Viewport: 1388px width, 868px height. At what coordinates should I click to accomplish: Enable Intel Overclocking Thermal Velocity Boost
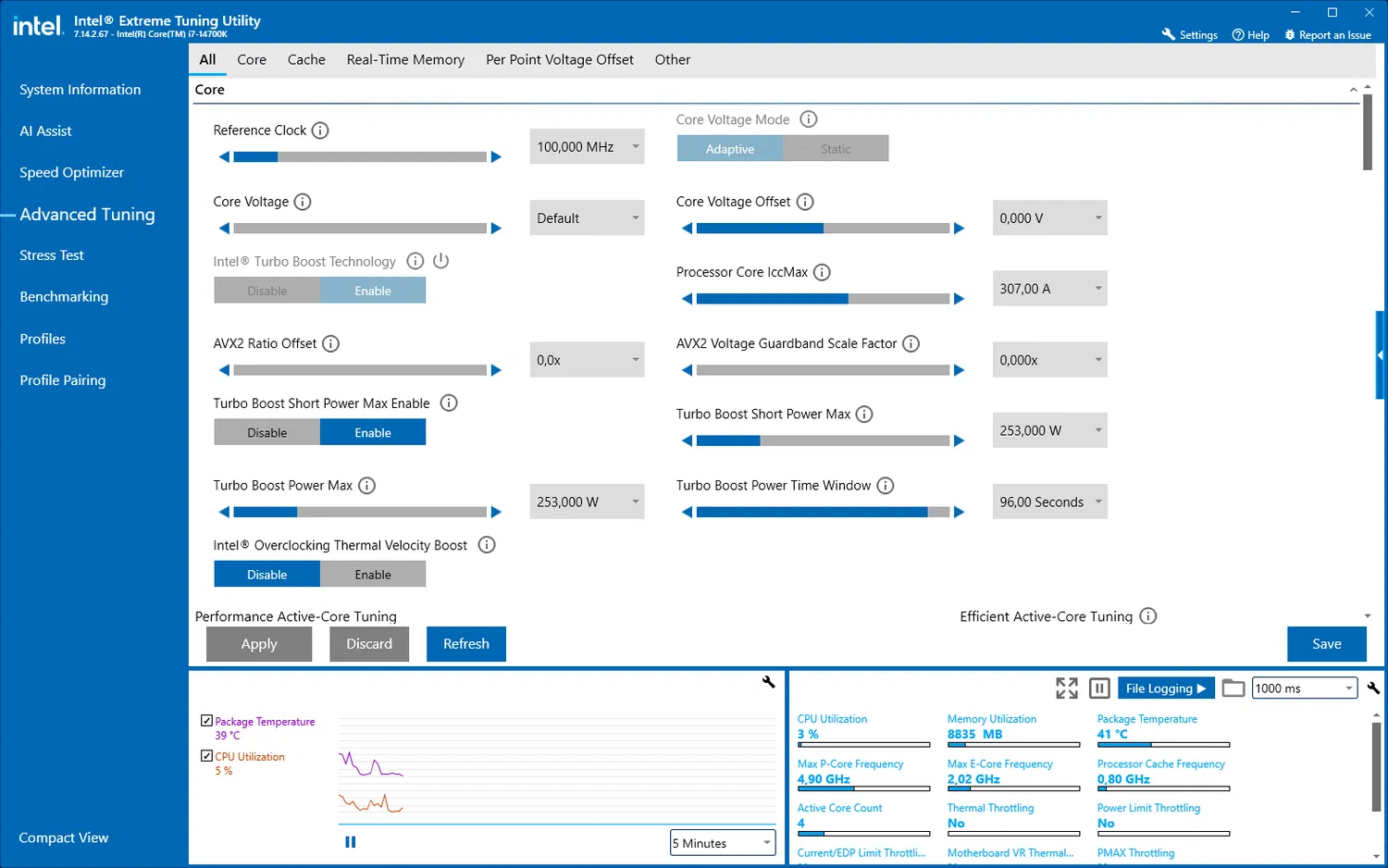point(373,574)
